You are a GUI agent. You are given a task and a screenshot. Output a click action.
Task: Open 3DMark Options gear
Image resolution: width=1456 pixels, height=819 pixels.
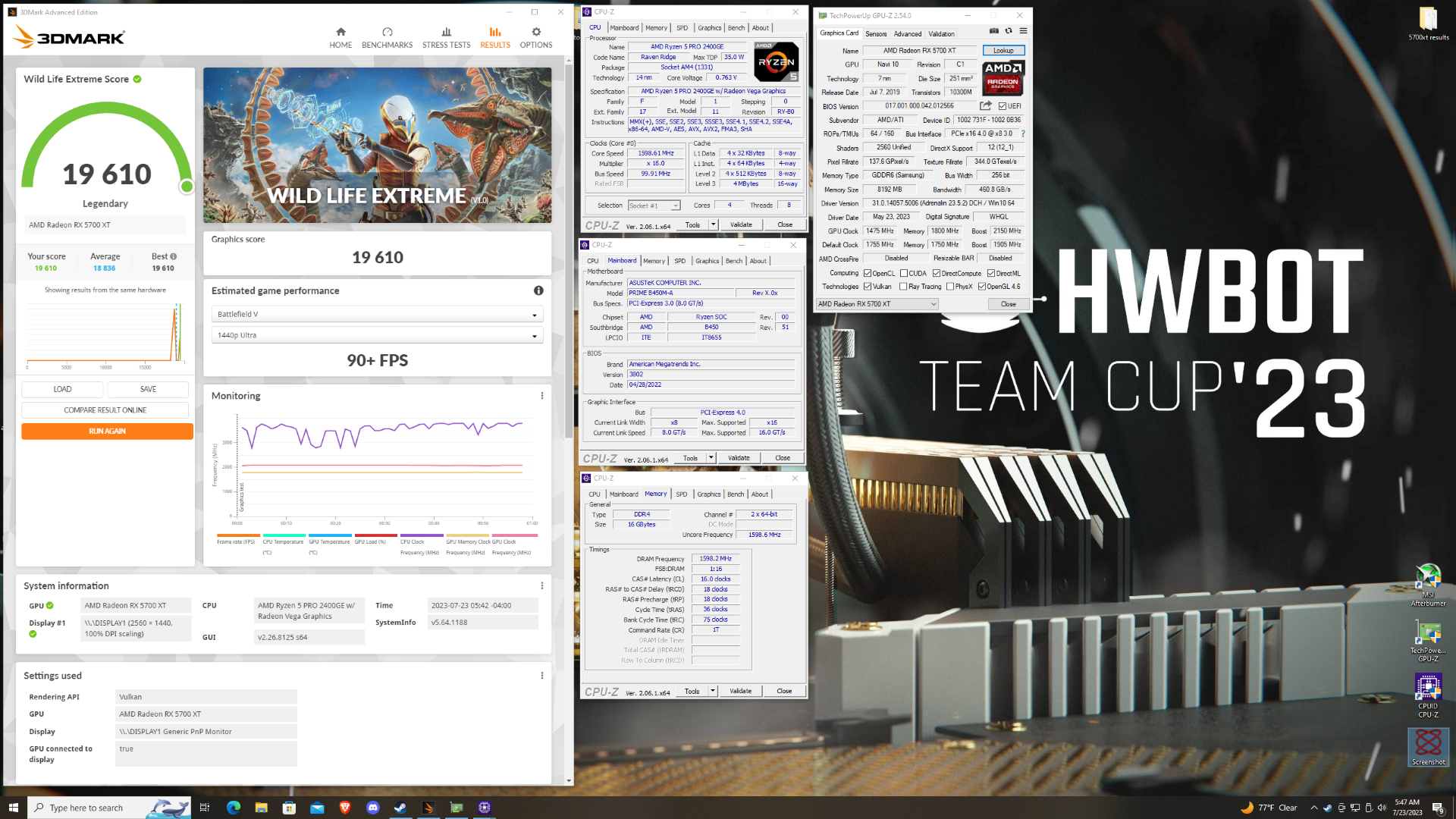(x=536, y=38)
